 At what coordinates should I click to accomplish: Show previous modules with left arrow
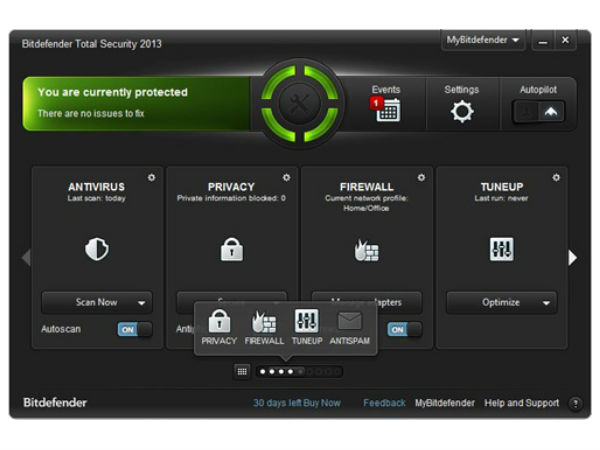click(26, 257)
